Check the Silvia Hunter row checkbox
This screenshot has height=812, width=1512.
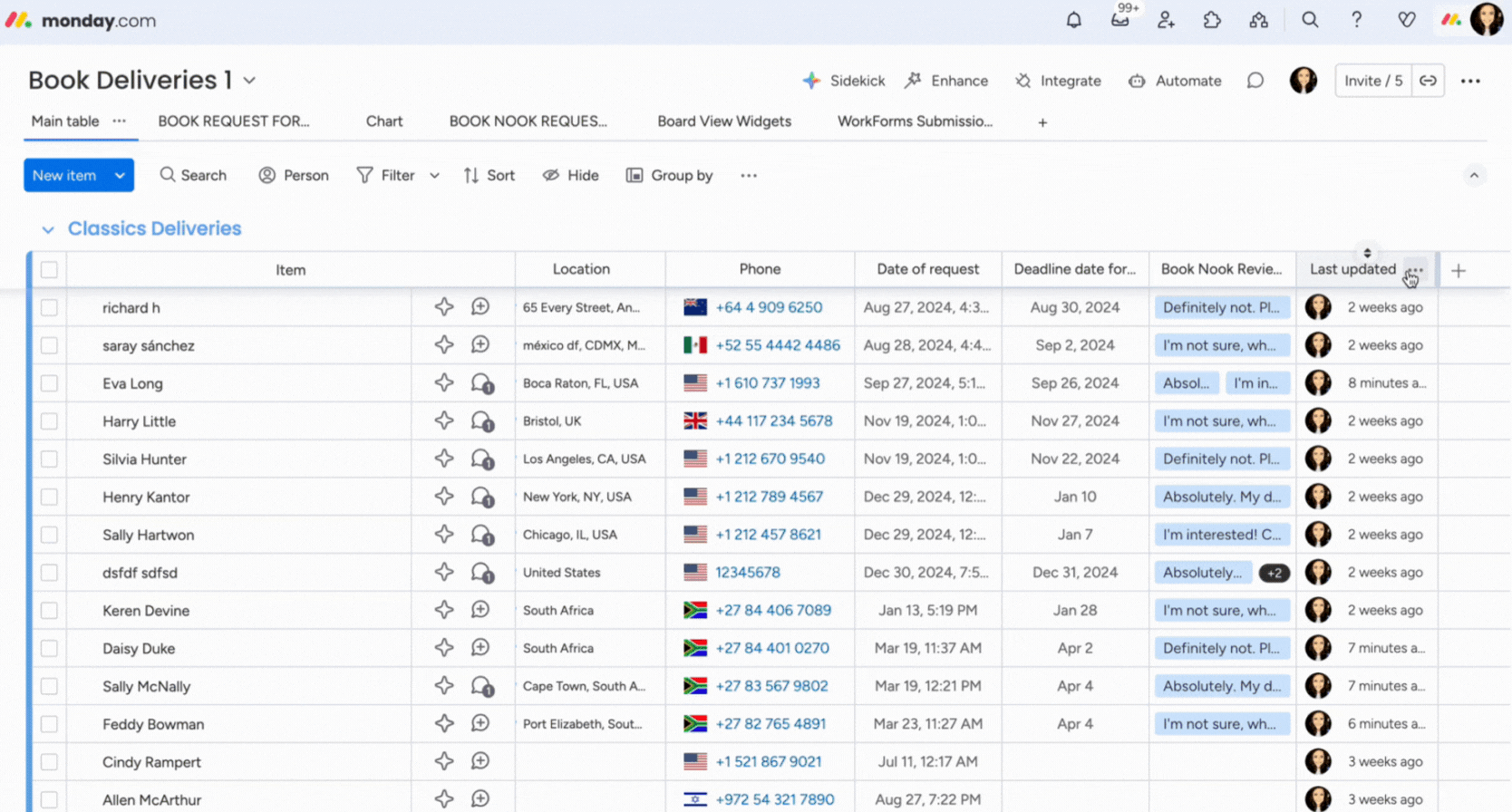point(49,459)
